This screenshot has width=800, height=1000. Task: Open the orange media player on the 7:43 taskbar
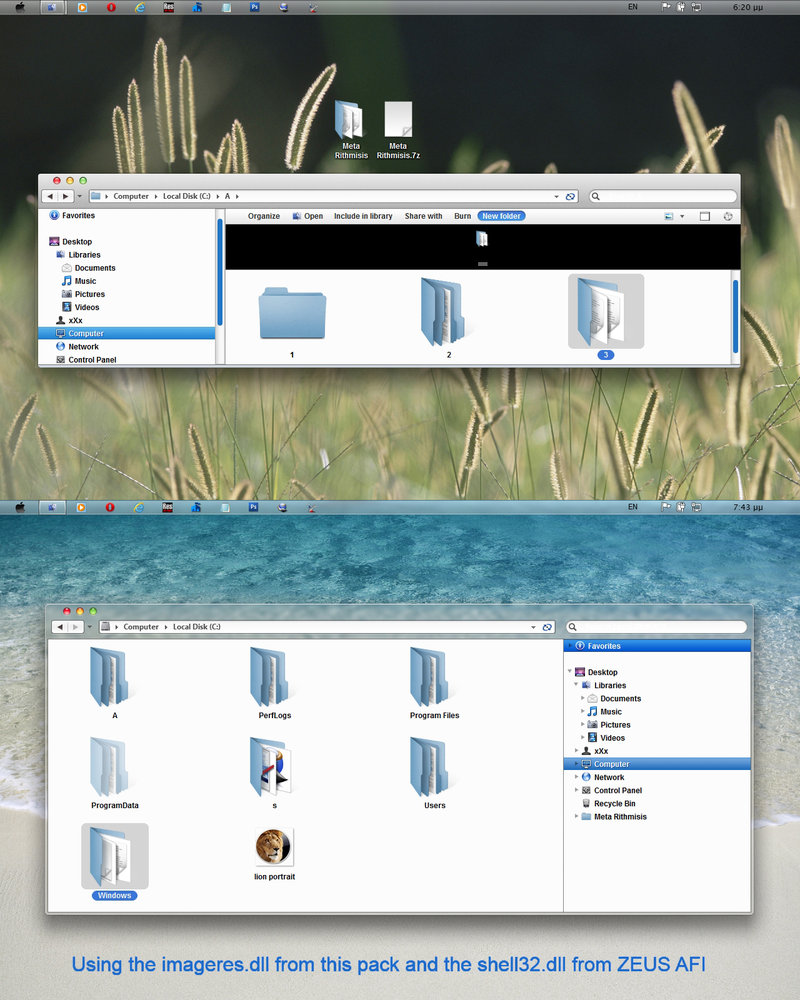point(81,507)
